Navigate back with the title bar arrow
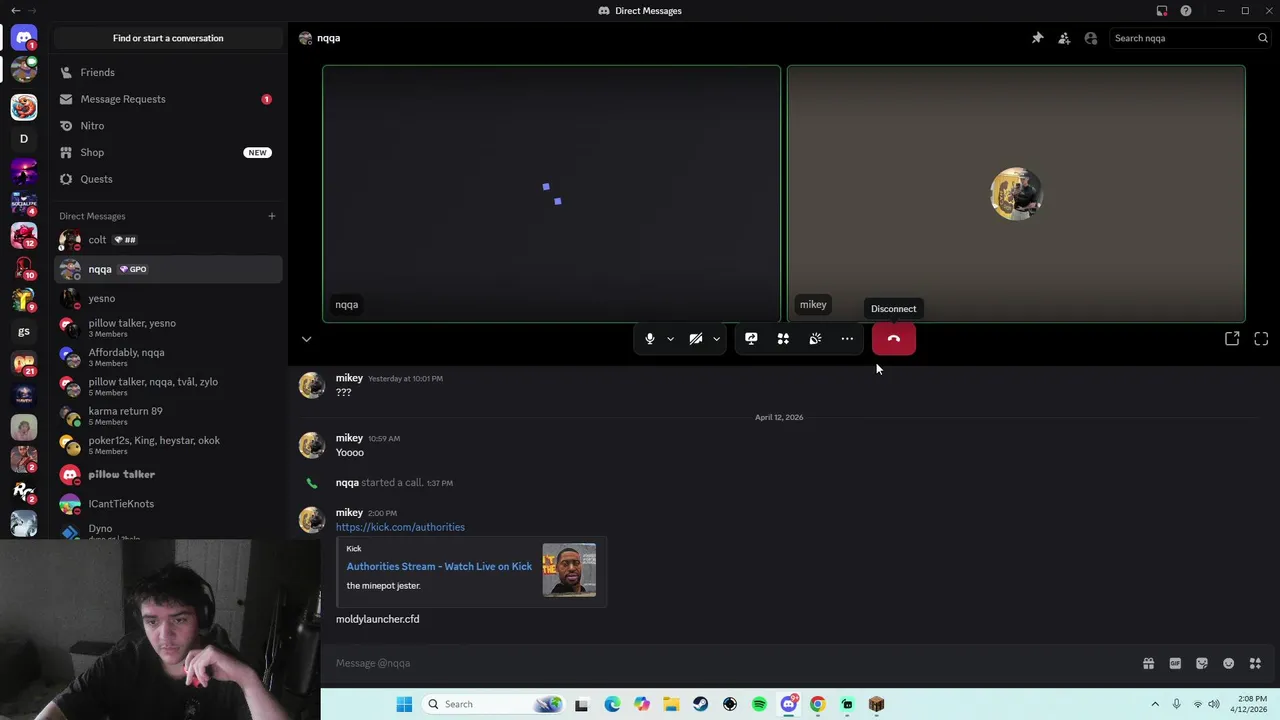 (x=15, y=11)
